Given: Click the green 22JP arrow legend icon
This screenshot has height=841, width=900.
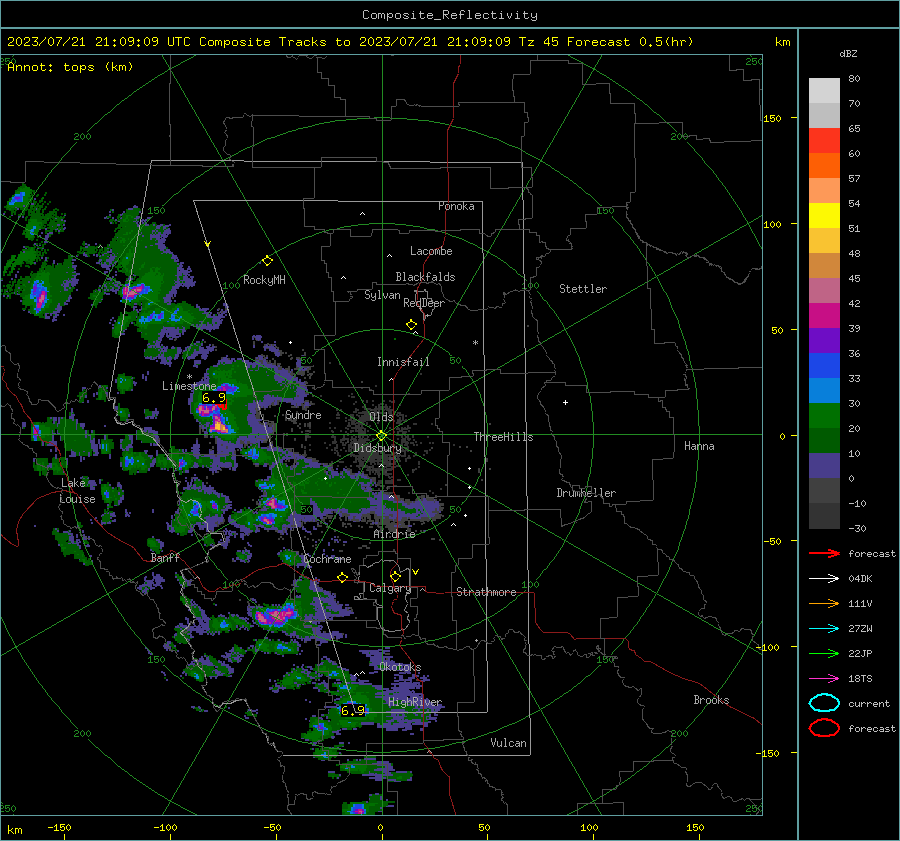Looking at the screenshot, I should pos(824,653).
